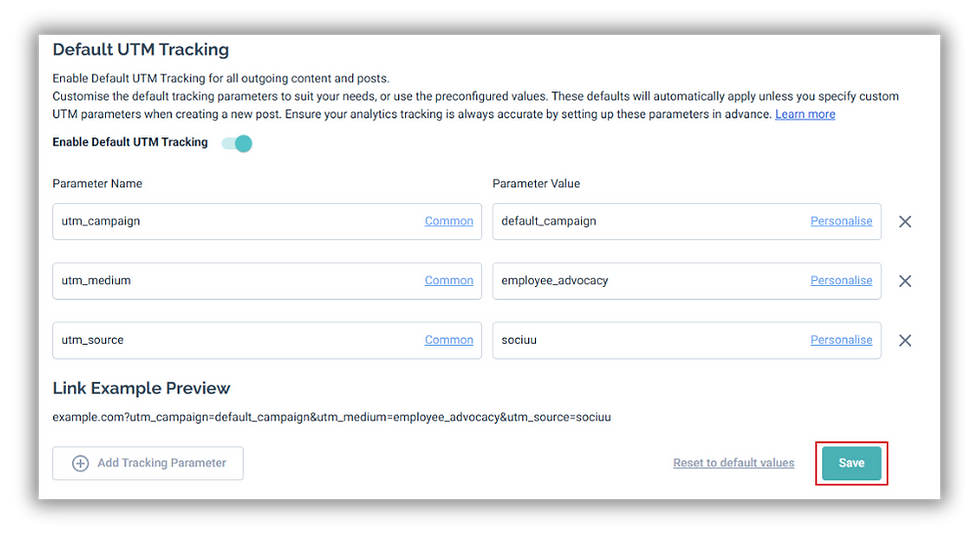Image resolution: width=980 pixels, height=534 pixels.
Task: Open Common options for utm_medium name
Action: click(x=449, y=280)
